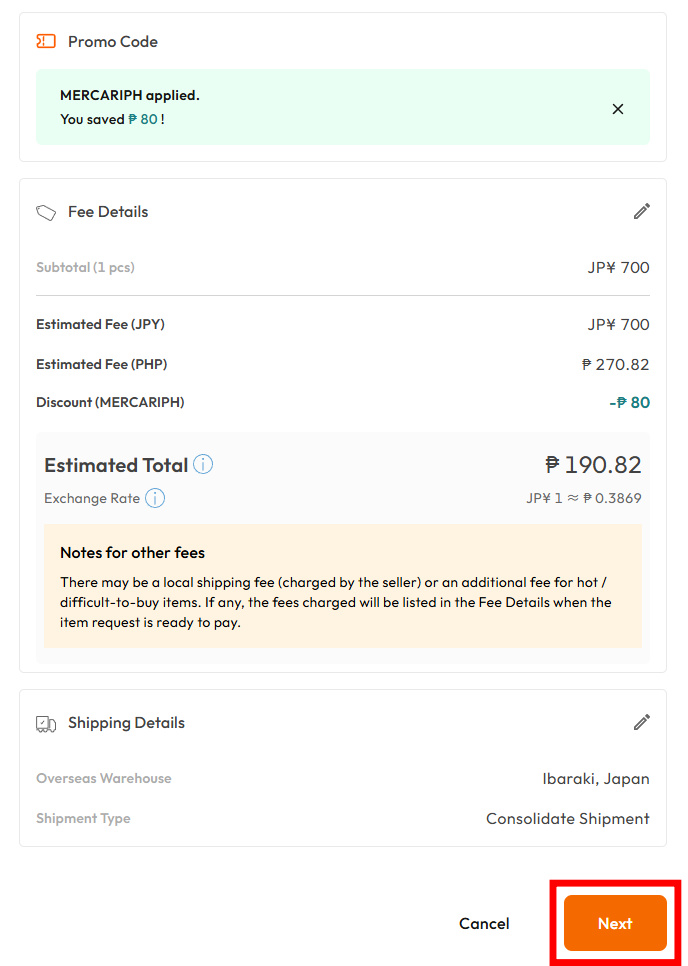Select the Ibaraki, Japan warehouse value
This screenshot has width=688, height=966.
point(596,779)
